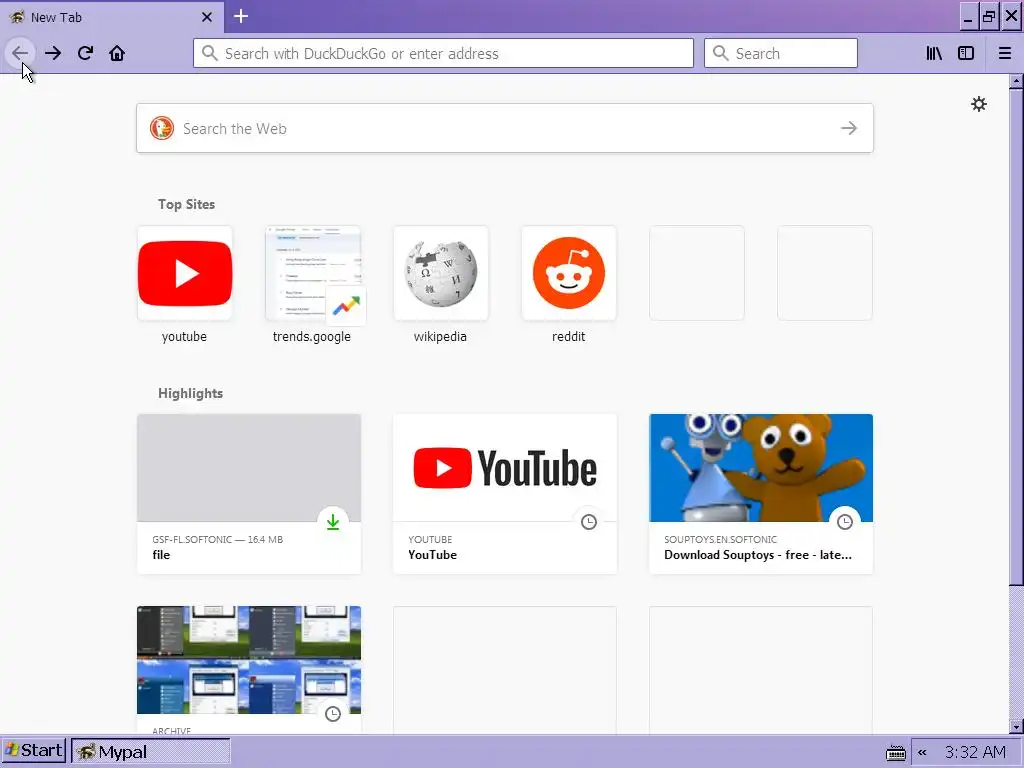Click 'Download Souptoys - free - late...' title
The width and height of the screenshot is (1024, 768).
point(758,555)
